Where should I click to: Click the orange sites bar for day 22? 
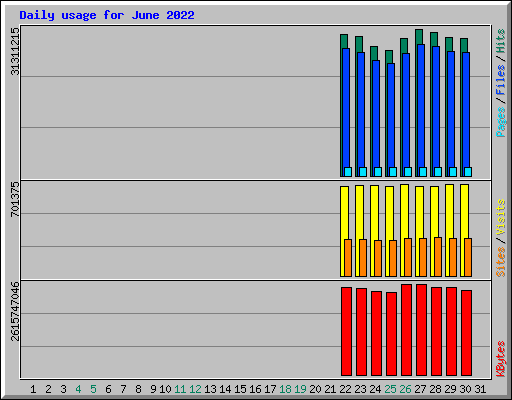(x=348, y=258)
